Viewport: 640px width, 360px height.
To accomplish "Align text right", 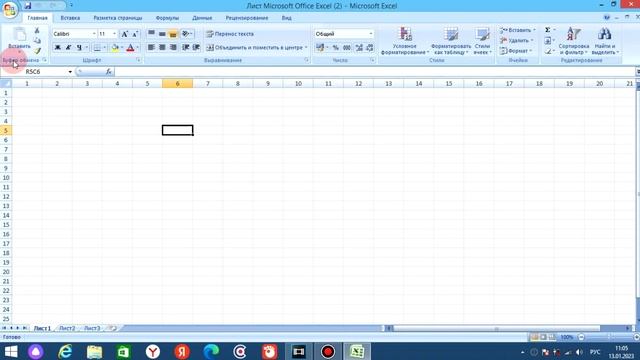I will pos(173,48).
